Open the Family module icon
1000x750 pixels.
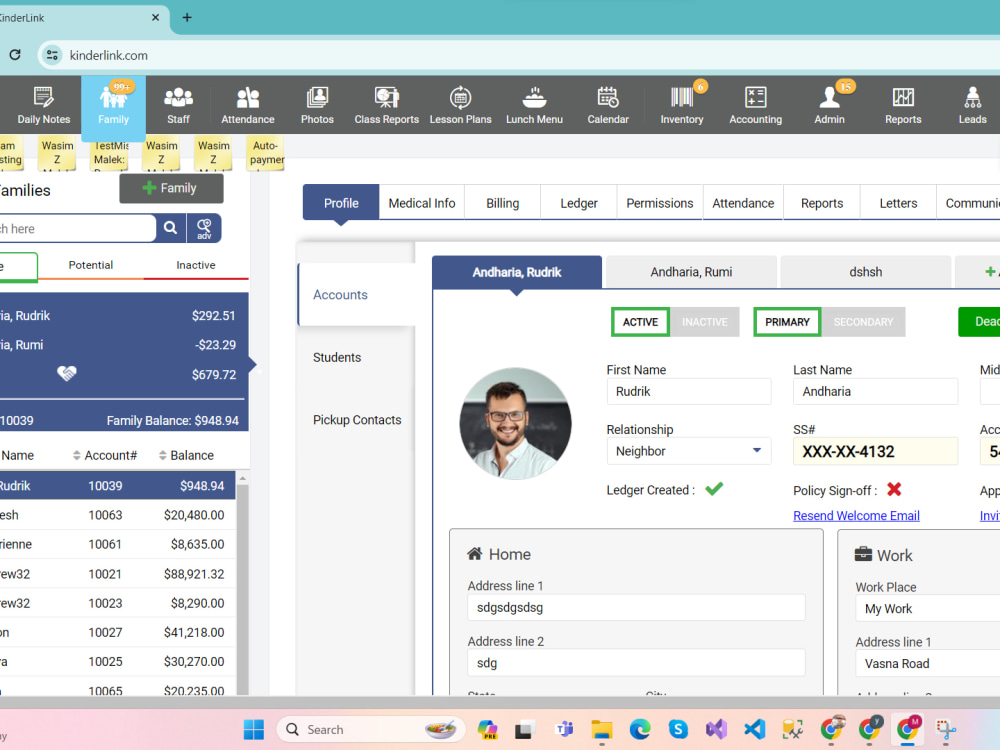click(114, 105)
